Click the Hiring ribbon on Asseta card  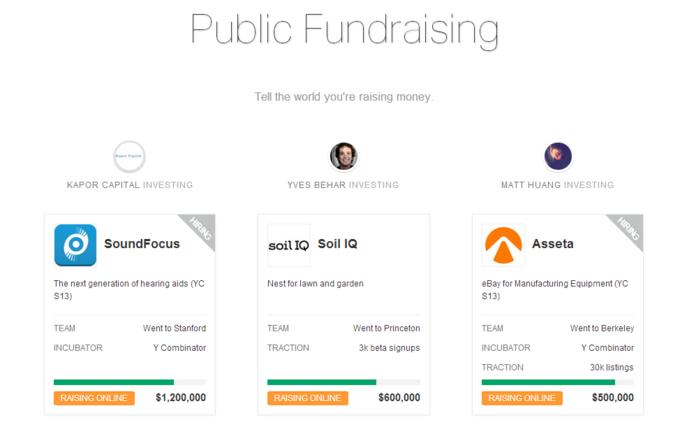(629, 228)
